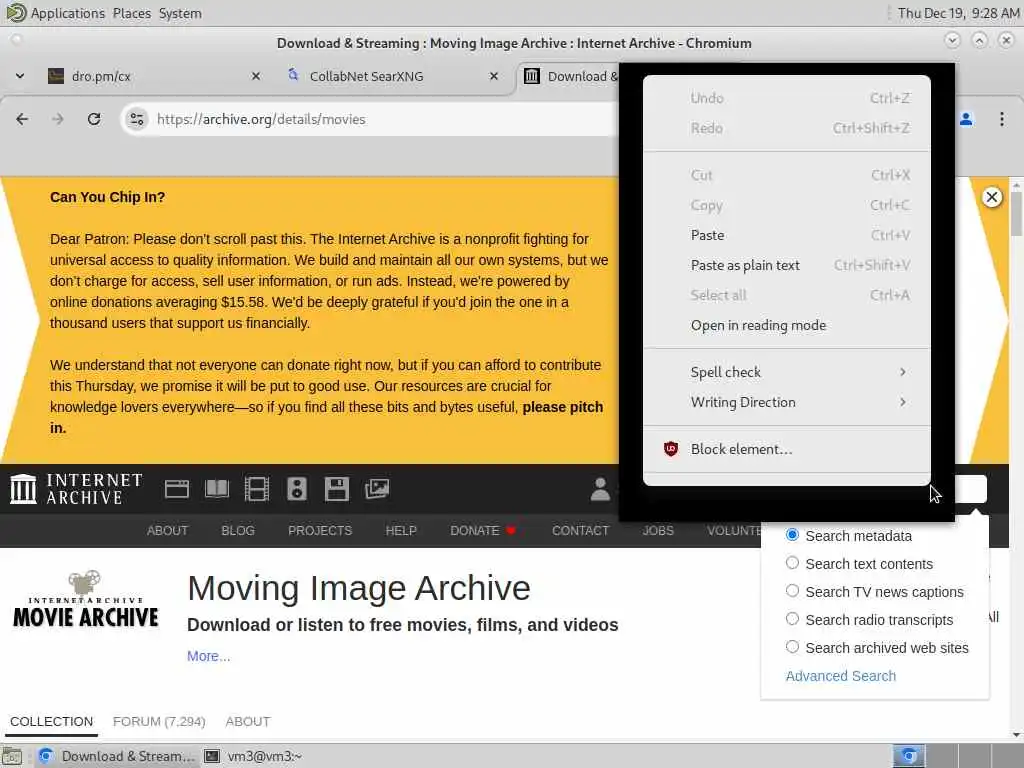Open site information icon in address bar
The image size is (1024, 768).
coord(136,119)
